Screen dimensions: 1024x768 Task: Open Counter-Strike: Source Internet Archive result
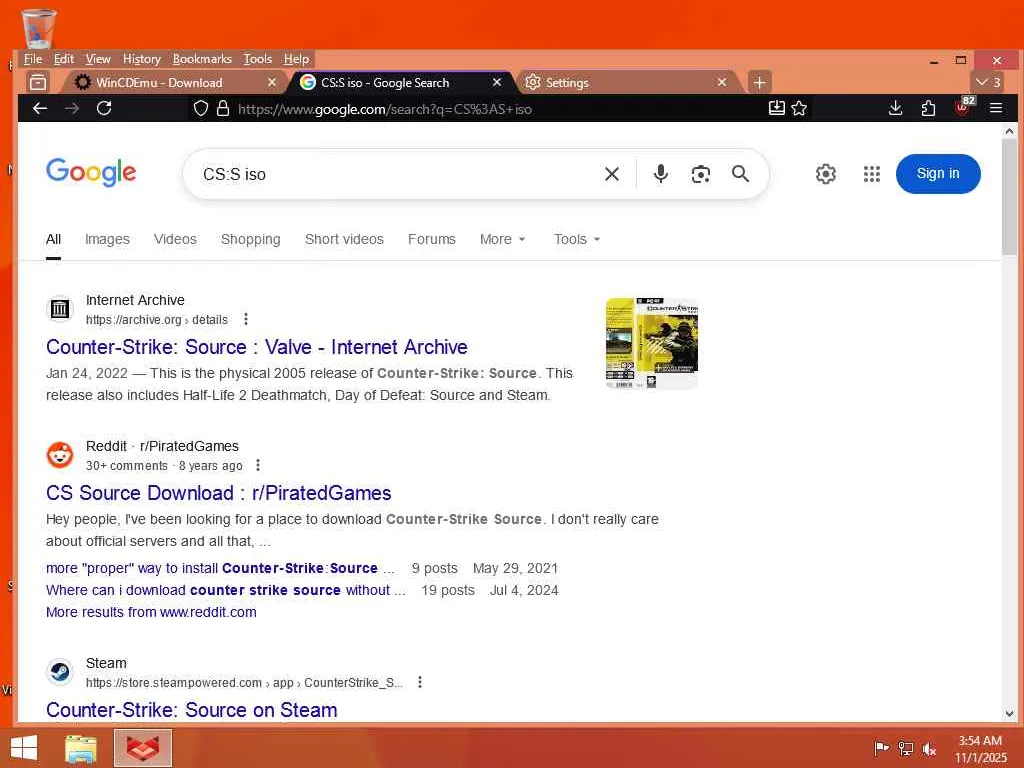(257, 347)
